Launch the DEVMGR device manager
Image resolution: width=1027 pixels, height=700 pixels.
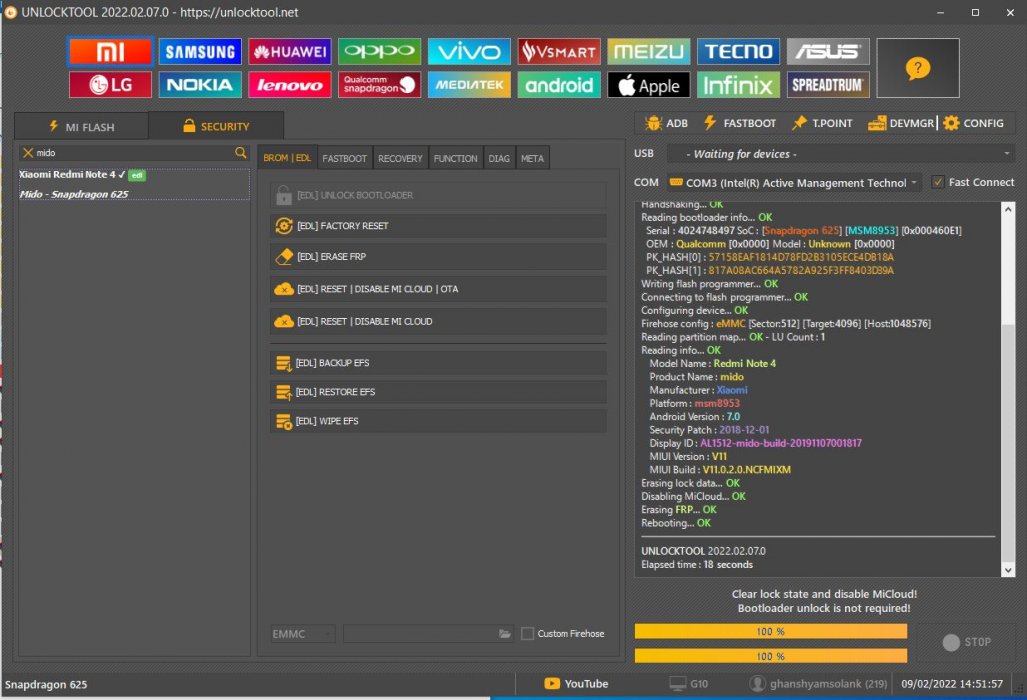[x=901, y=123]
